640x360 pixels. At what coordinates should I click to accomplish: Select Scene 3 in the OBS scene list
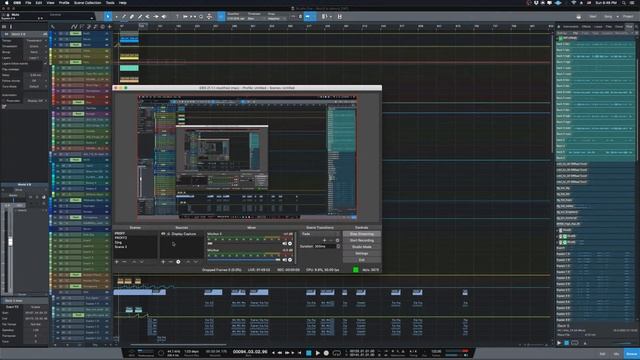pyautogui.click(x=120, y=247)
